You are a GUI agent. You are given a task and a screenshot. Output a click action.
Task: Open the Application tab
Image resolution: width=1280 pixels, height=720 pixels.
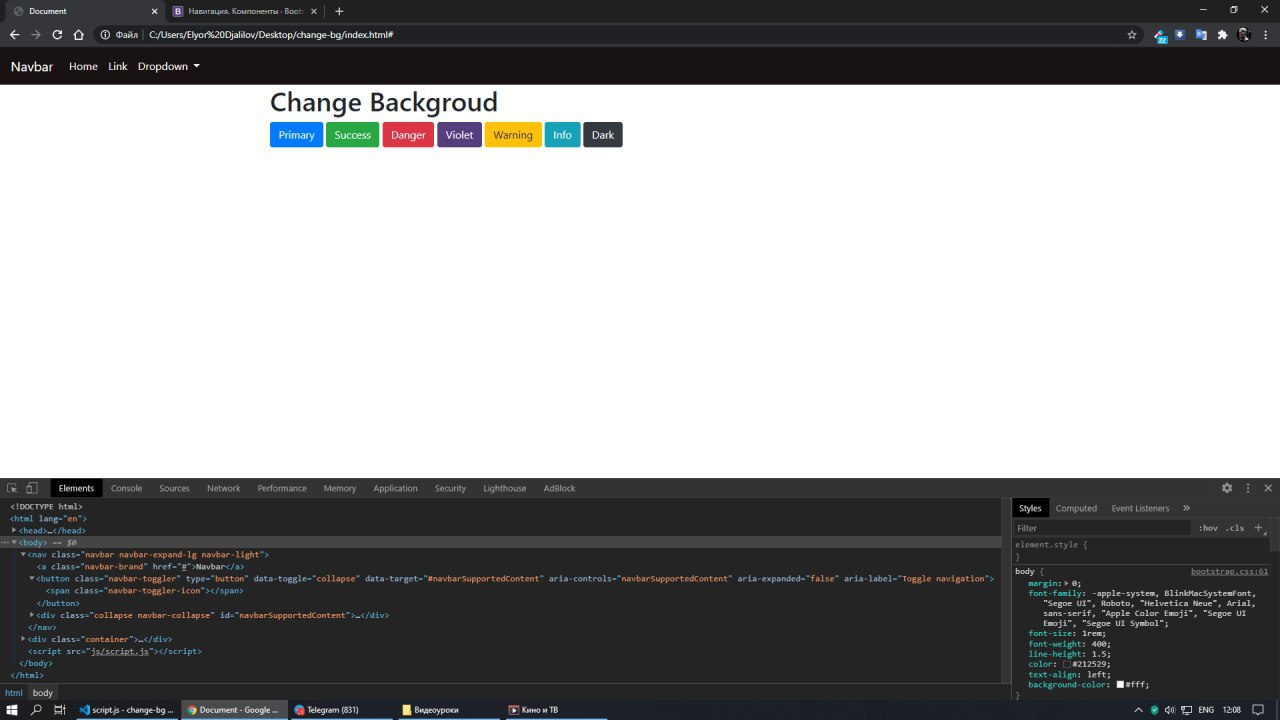coord(395,488)
